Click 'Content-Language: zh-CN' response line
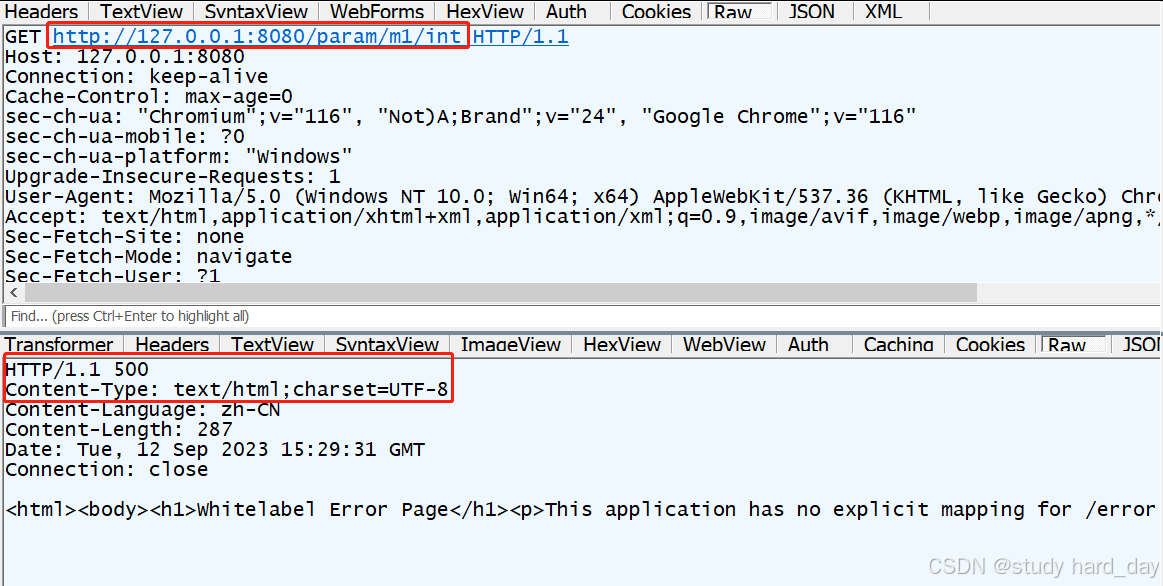This screenshot has height=586, width=1163. [x=142, y=409]
